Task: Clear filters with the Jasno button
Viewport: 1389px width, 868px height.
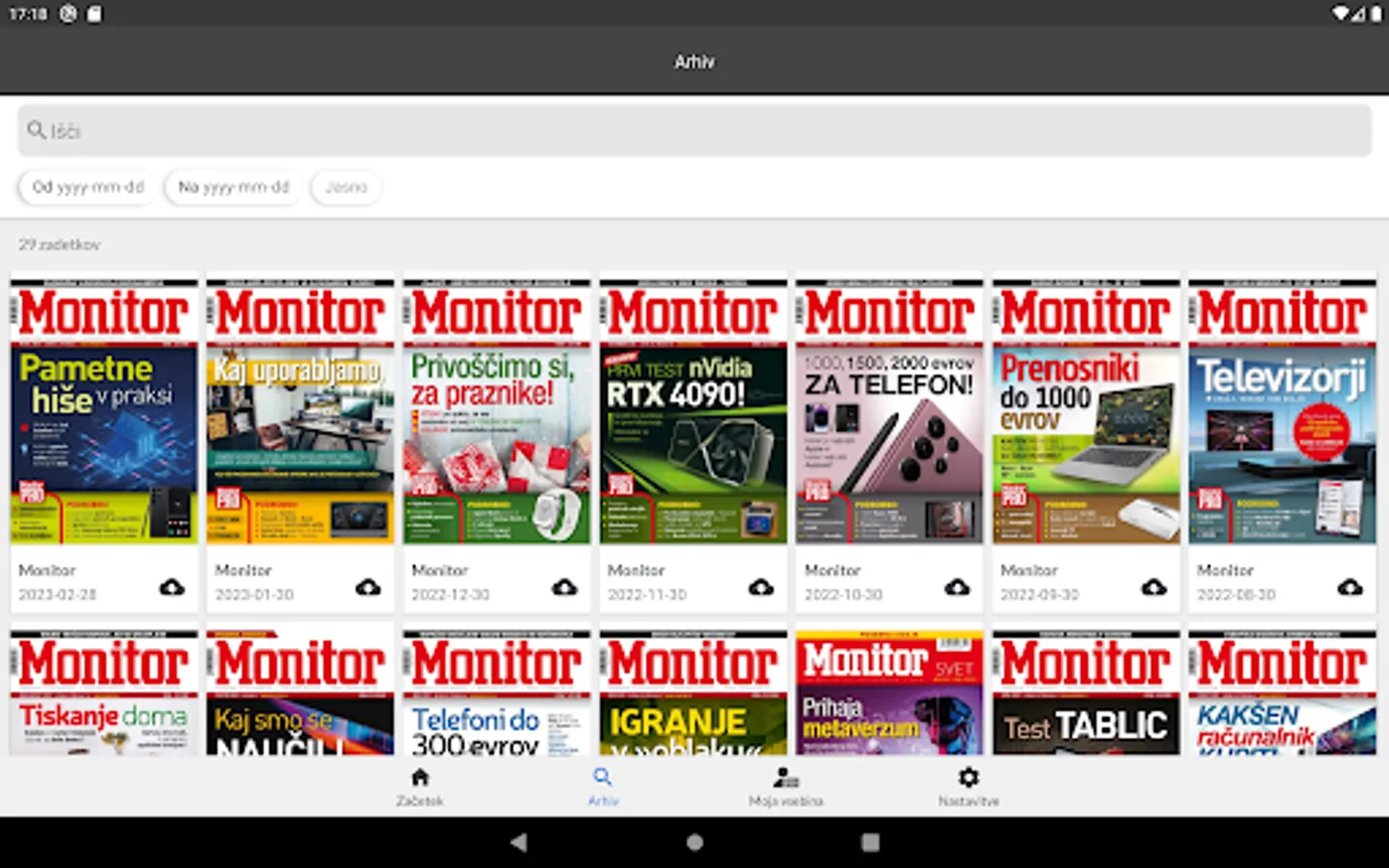Action: 346,187
